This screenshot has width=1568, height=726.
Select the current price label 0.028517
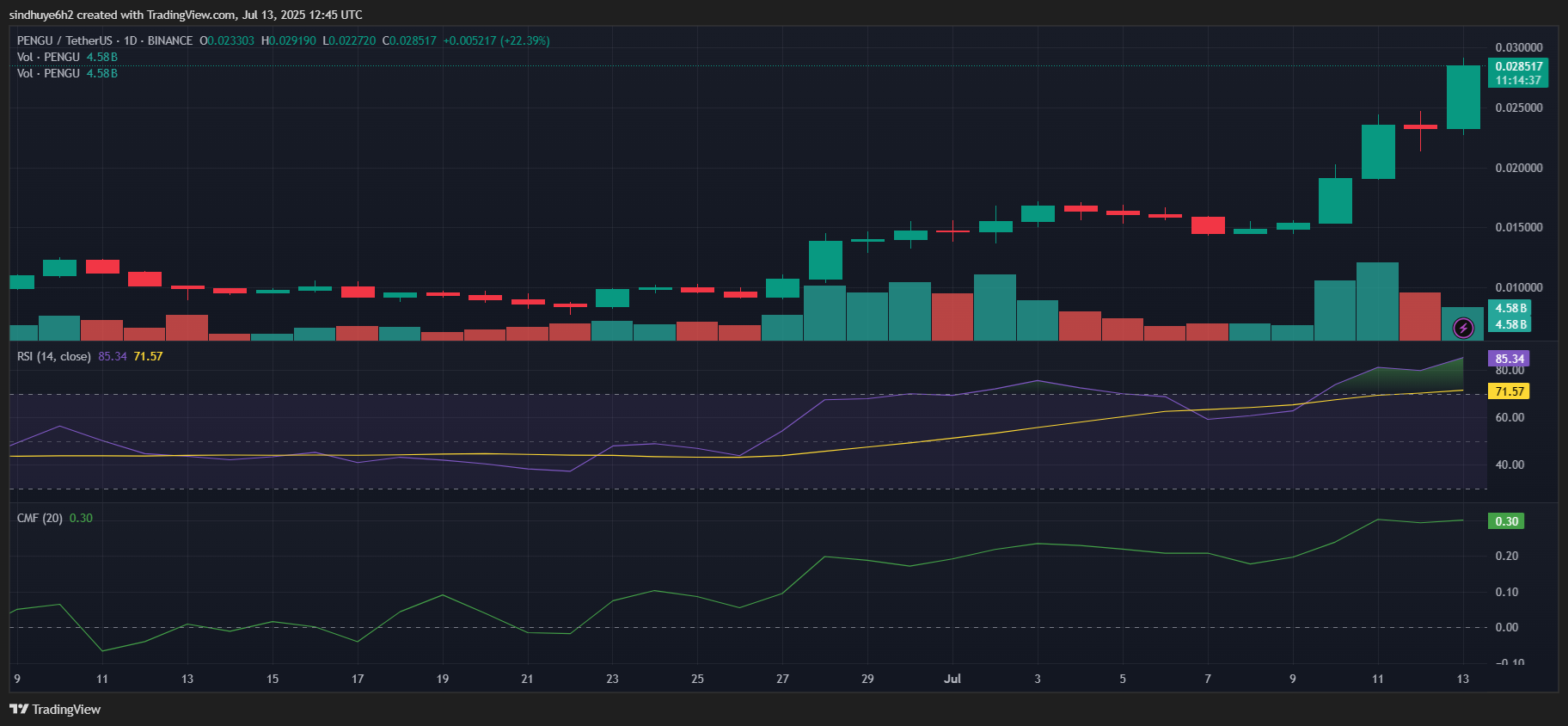(x=1518, y=66)
